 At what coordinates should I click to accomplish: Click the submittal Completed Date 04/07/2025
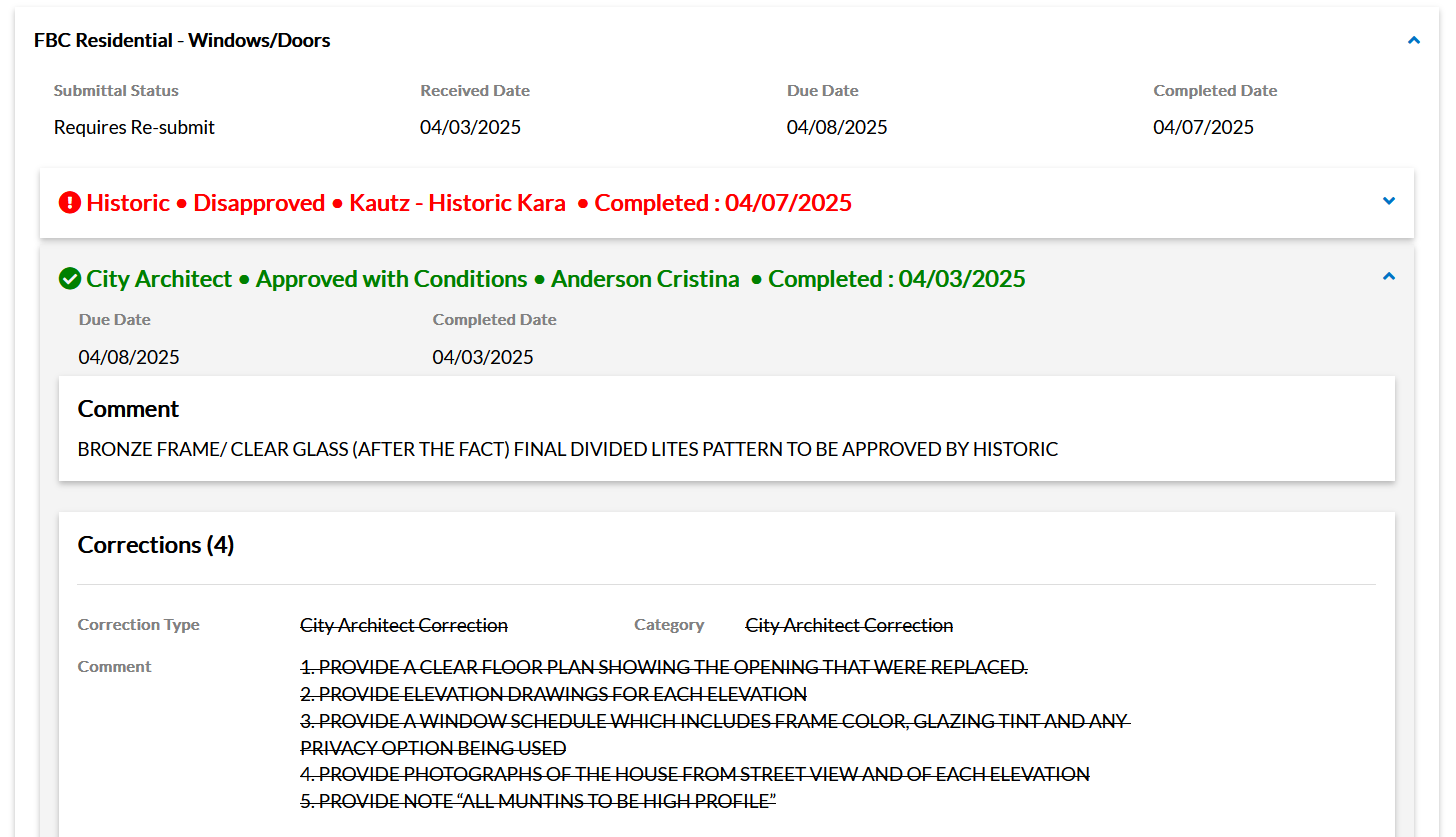click(1203, 128)
